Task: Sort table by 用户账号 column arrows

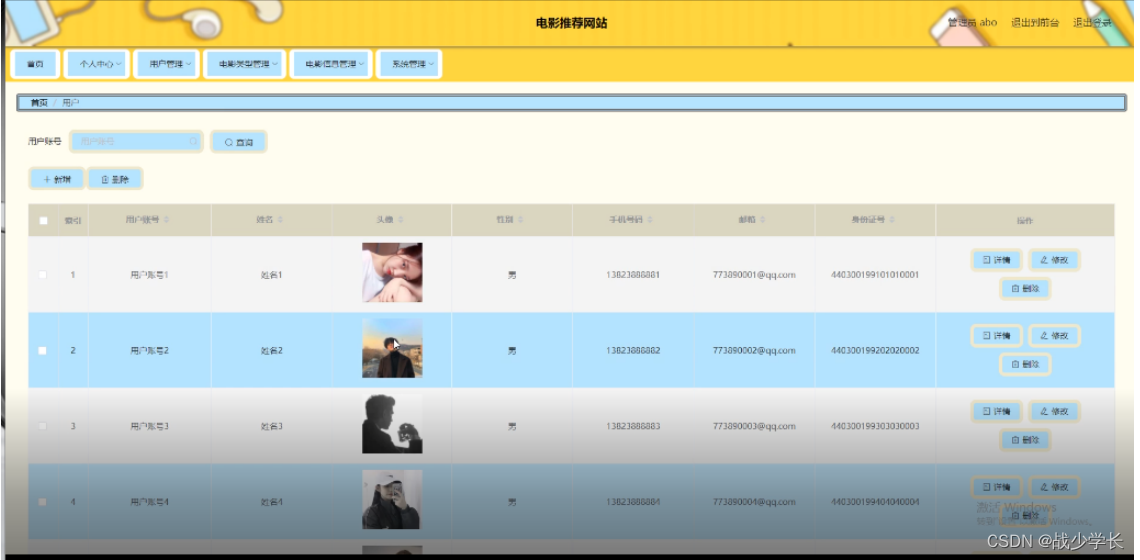Action: (168, 220)
